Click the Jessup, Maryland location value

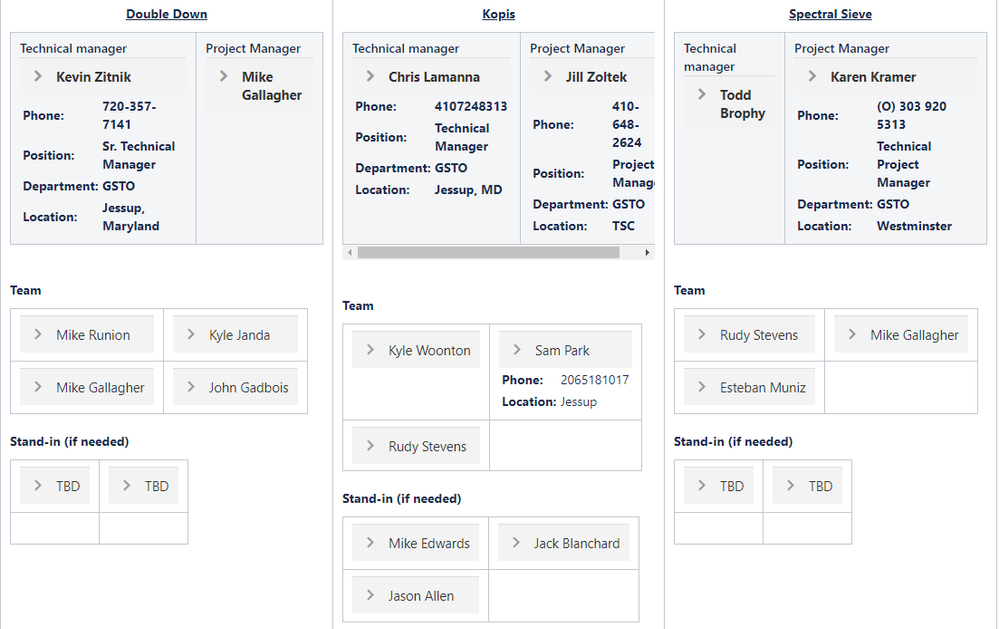[131, 217]
